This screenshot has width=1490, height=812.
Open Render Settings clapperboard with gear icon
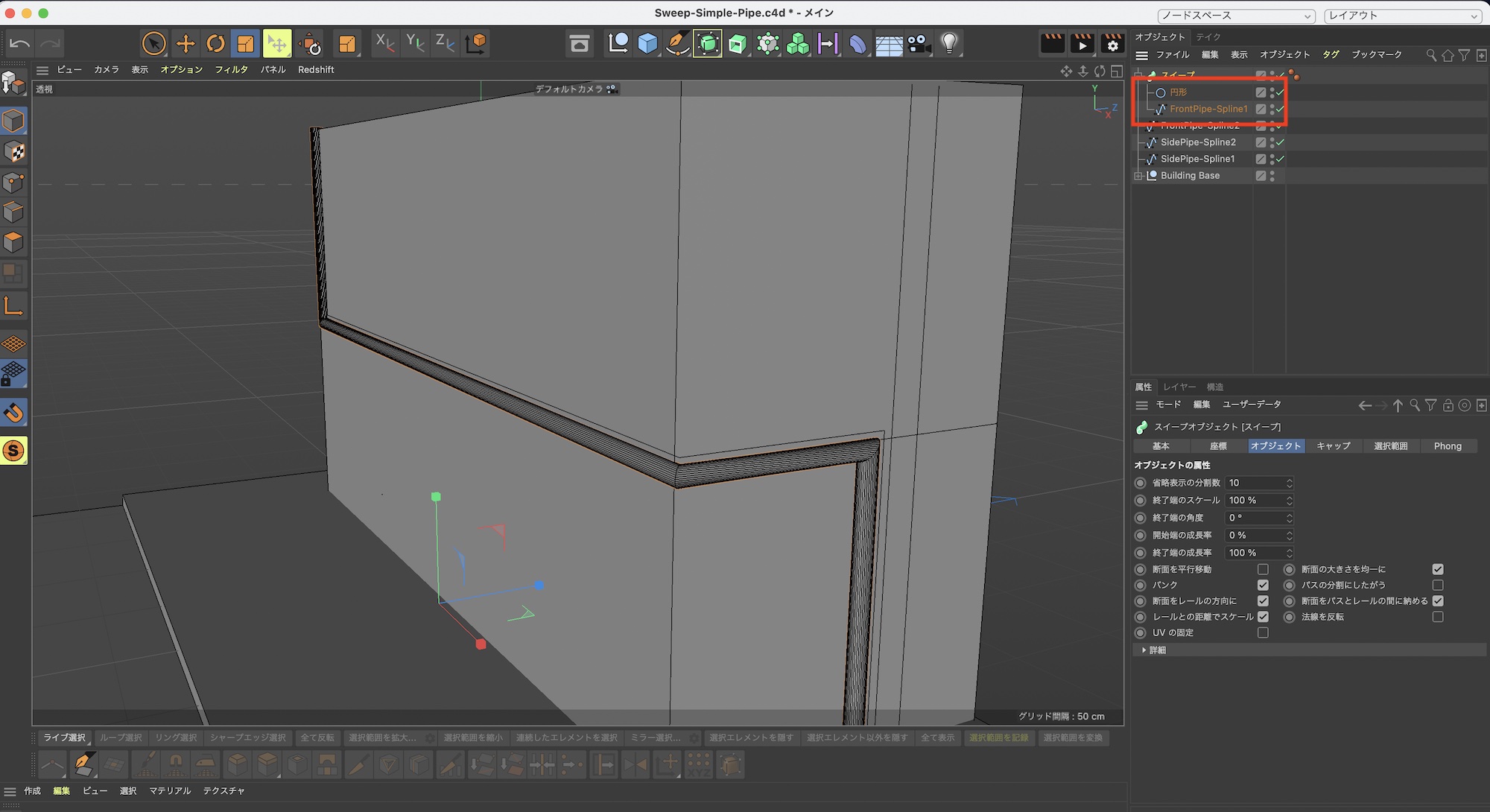pos(1112,44)
